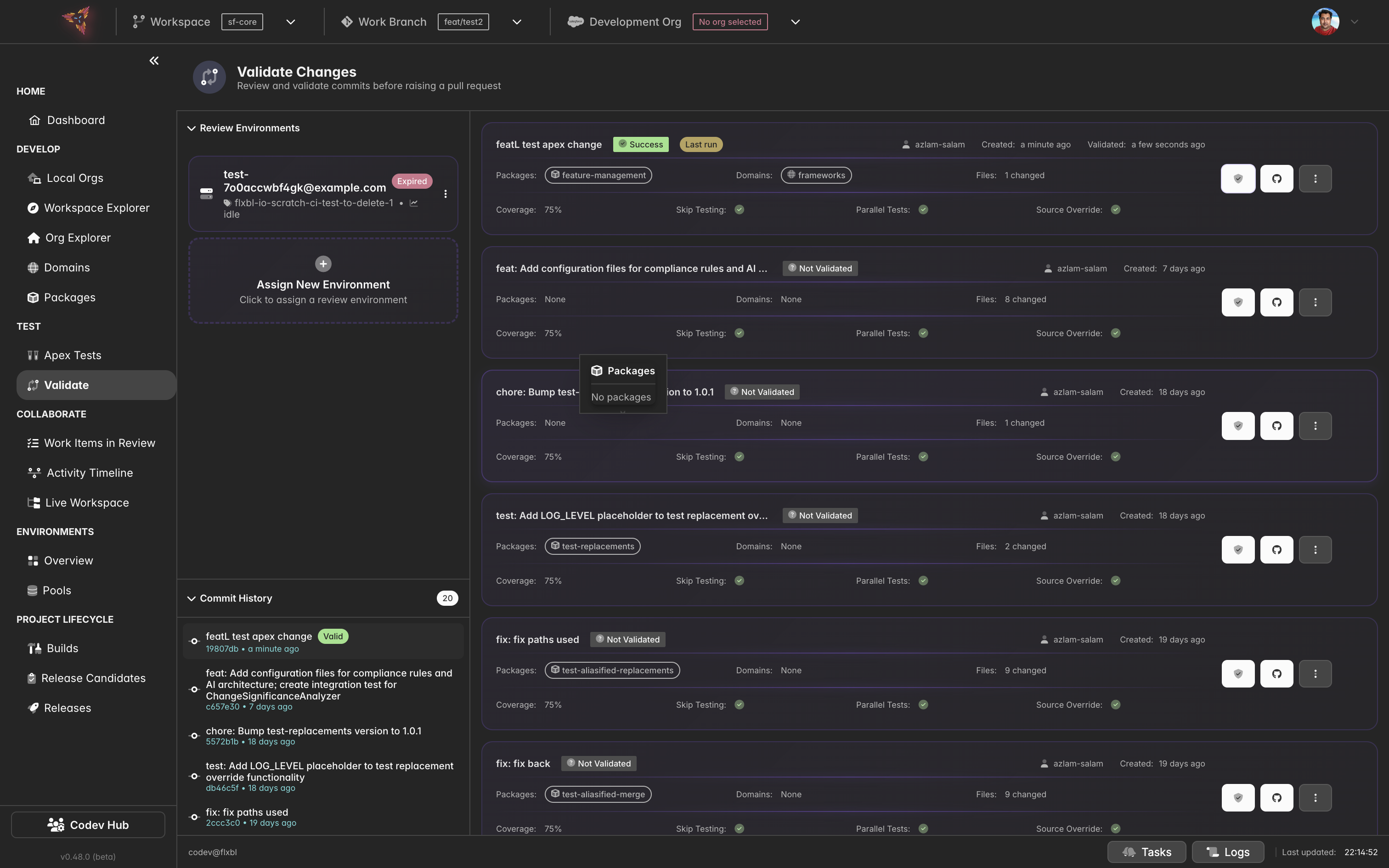This screenshot has height=868, width=1389.
Task: Click the No org selected badge
Action: [730, 22]
